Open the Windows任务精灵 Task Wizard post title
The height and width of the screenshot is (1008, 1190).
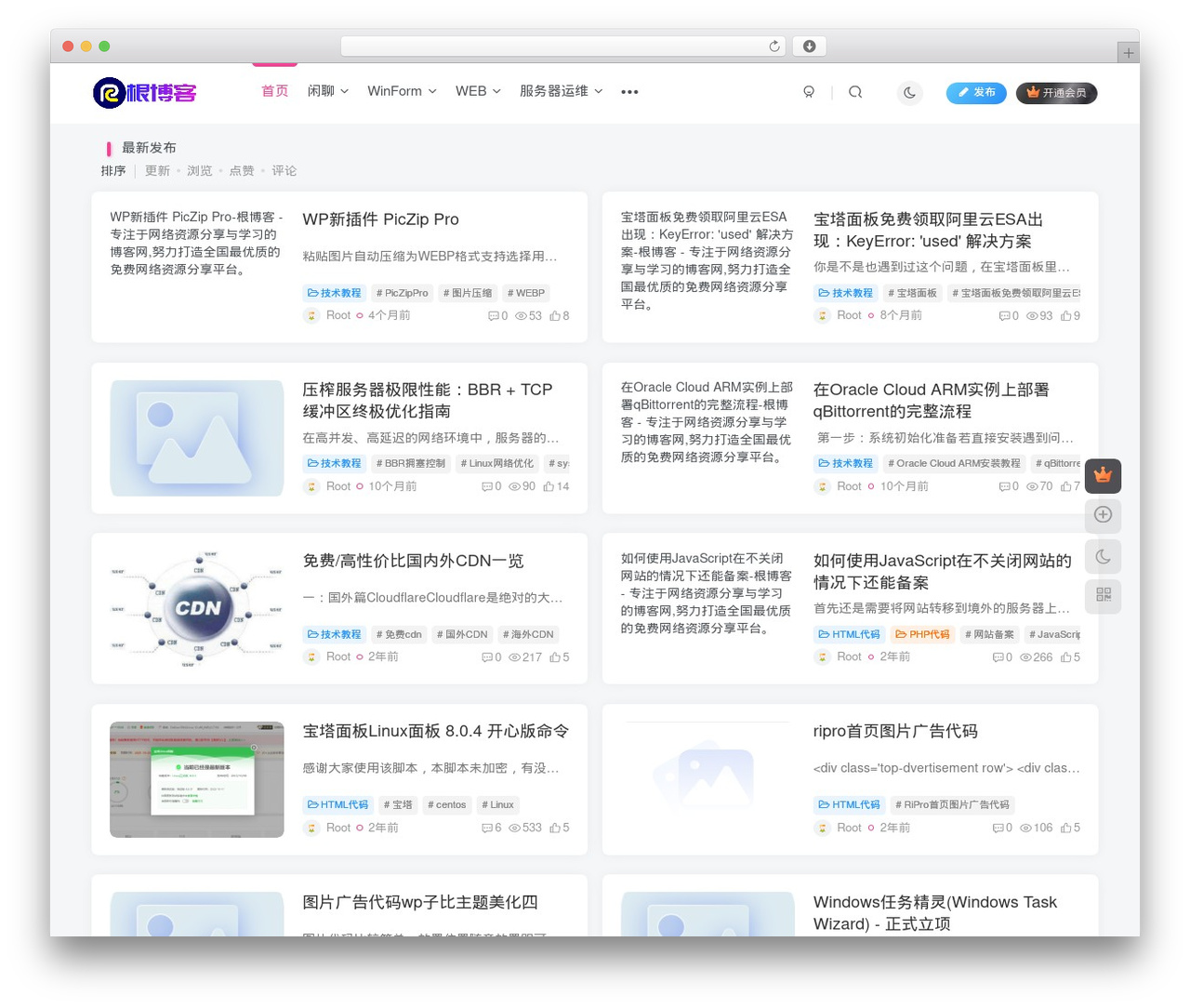[934, 913]
